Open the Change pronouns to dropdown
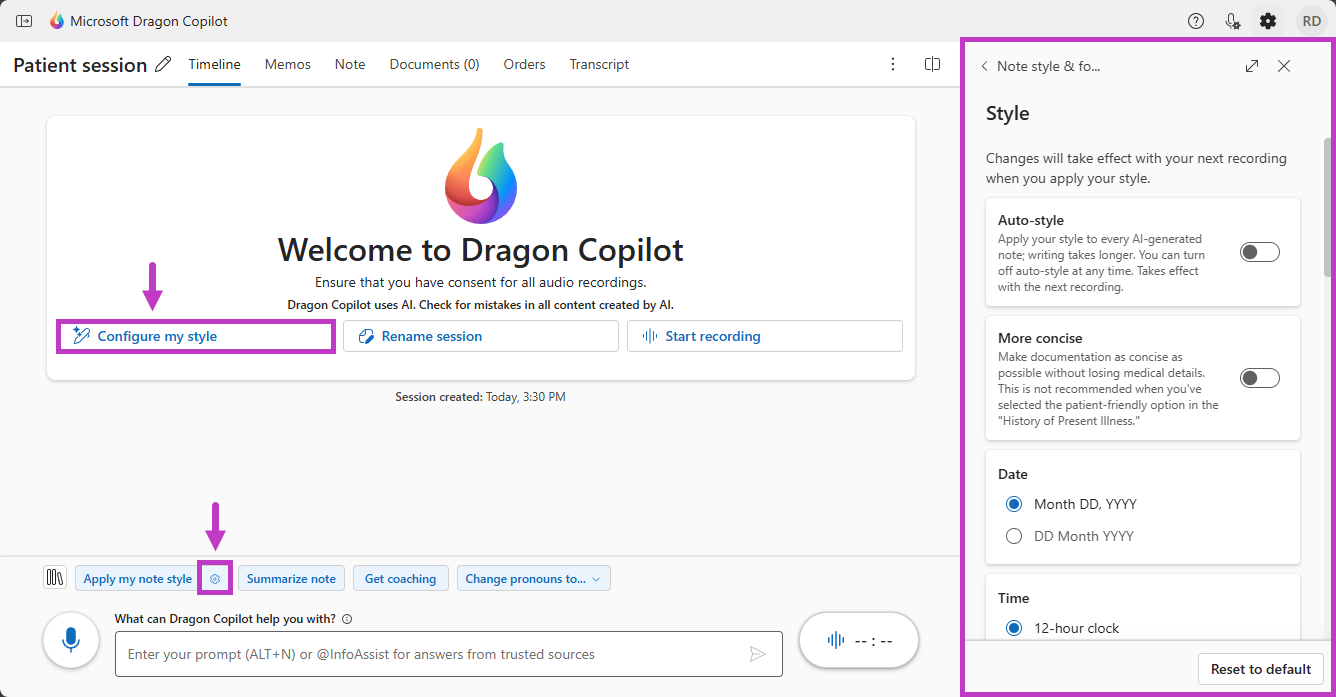Viewport: 1336px width, 697px height. coord(533,578)
